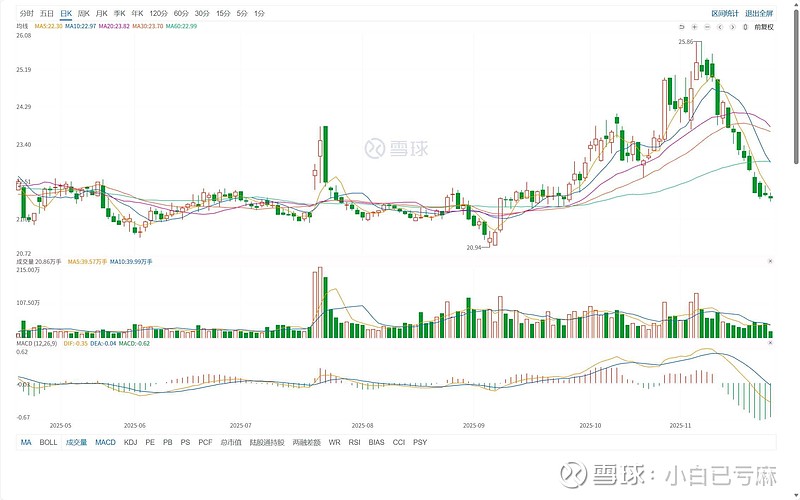Image resolution: width=800 pixels, height=500 pixels.
Task: Click the volume MA10:39.99万手 legend
Action: [132, 262]
